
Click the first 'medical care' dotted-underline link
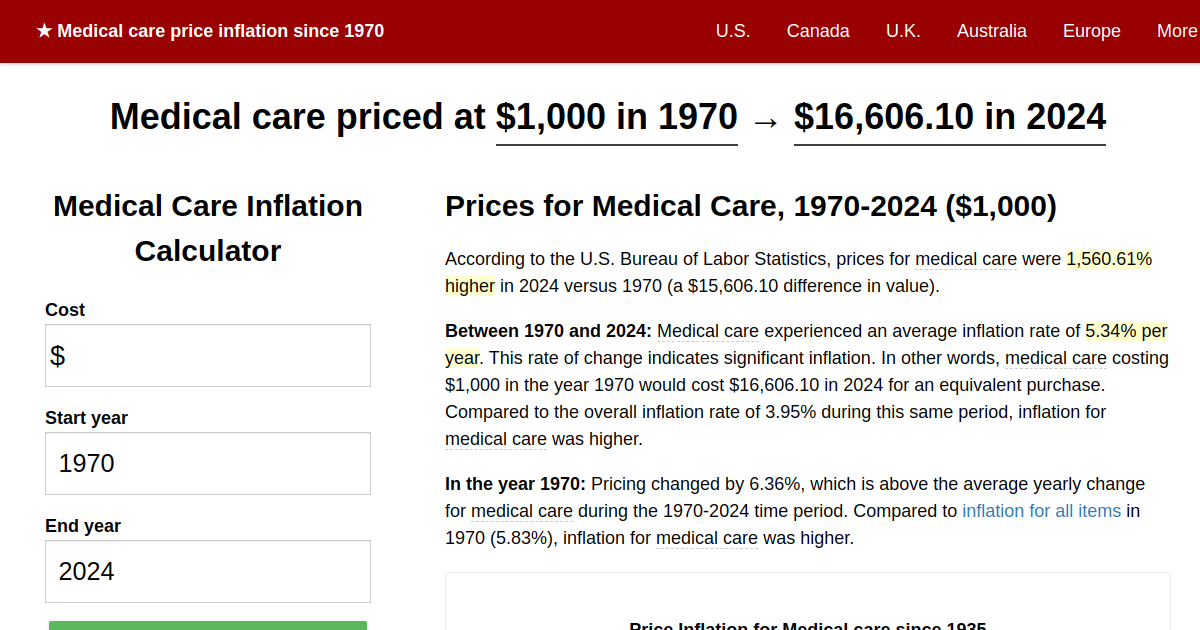pyautogui.click(x=966, y=258)
